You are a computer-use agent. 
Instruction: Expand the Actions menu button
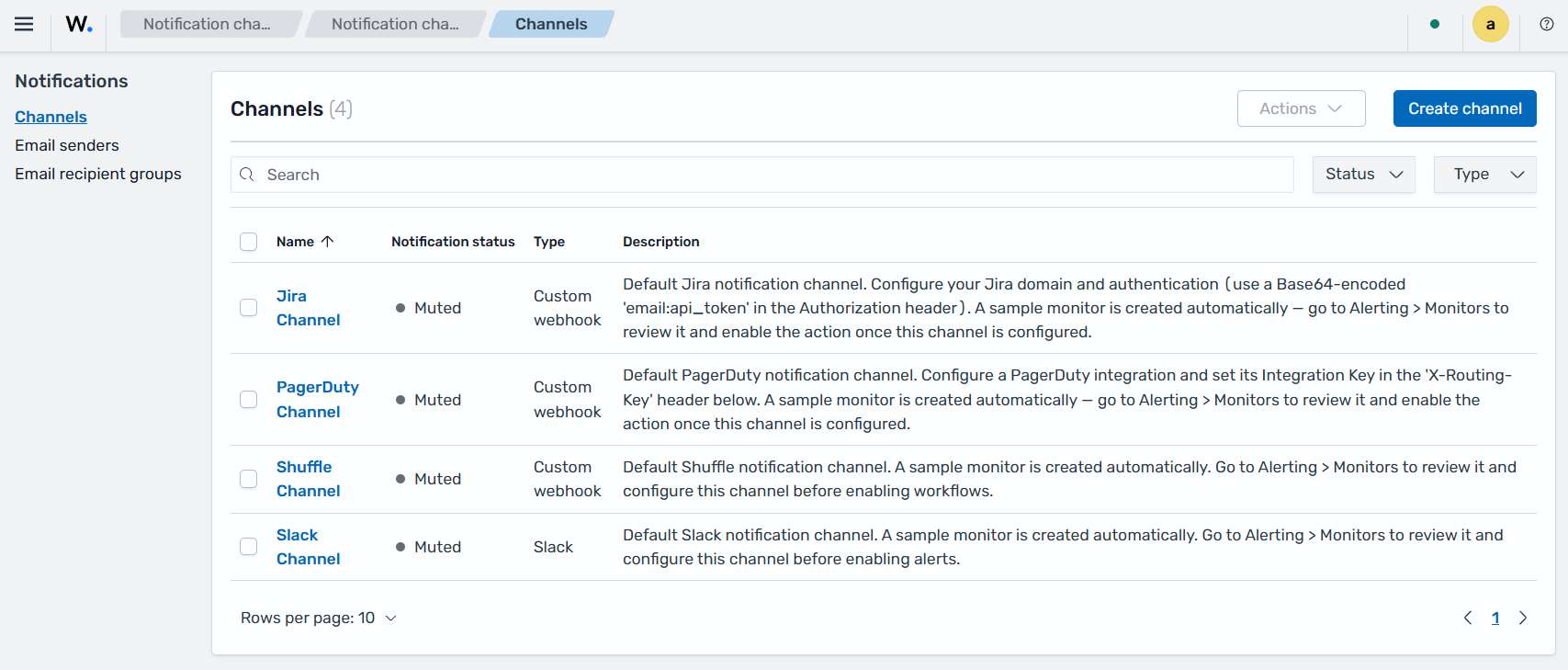[x=1302, y=108]
